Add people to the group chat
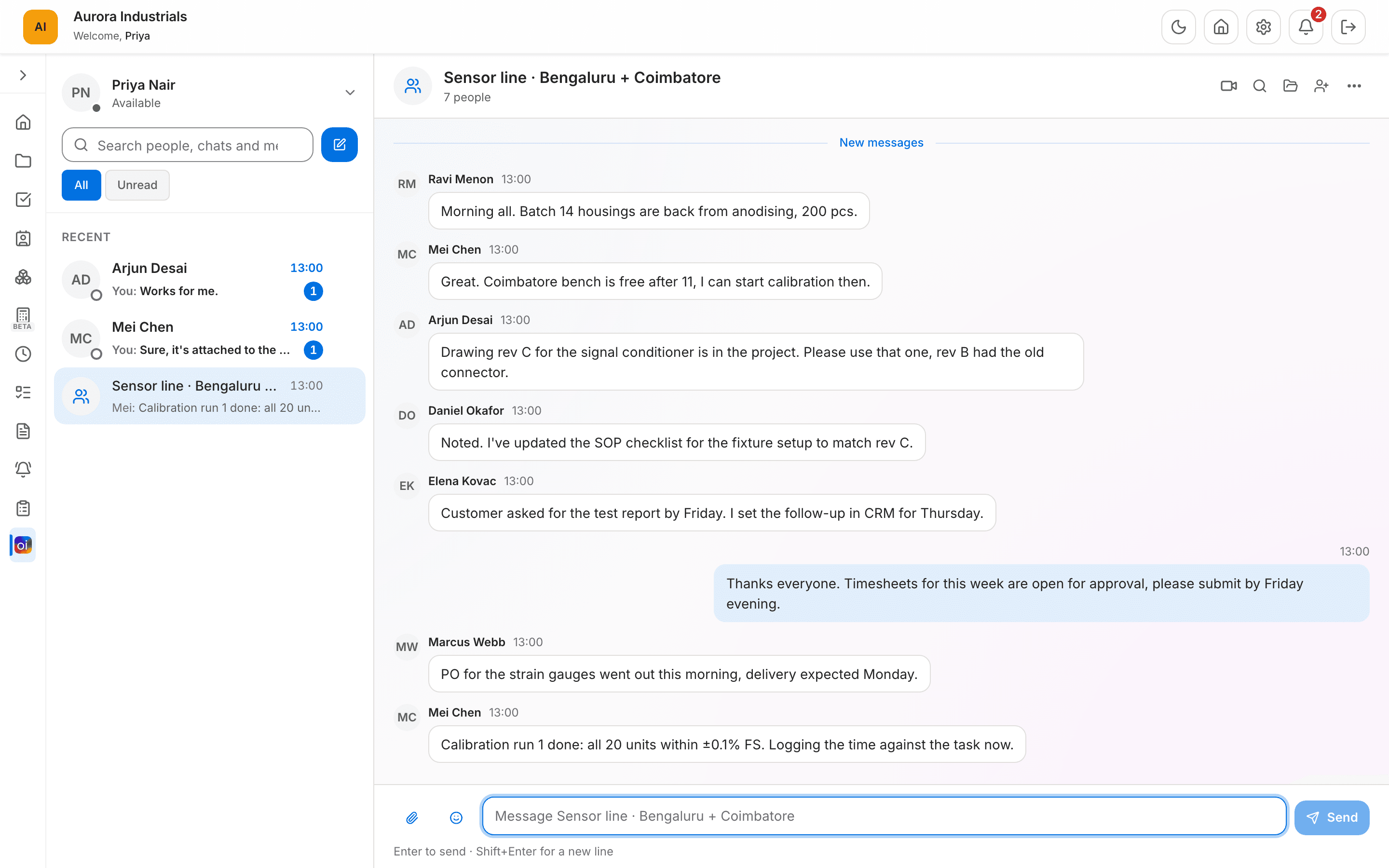The width and height of the screenshot is (1389, 868). (1321, 86)
